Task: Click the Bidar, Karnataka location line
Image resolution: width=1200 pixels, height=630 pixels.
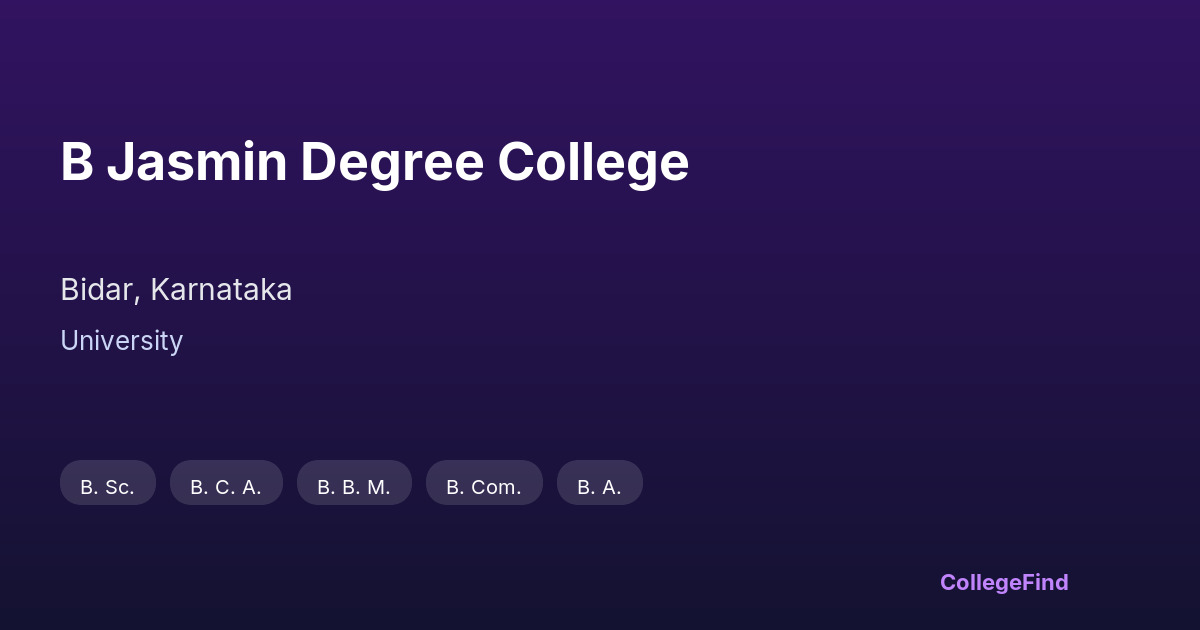Action: pos(176,290)
